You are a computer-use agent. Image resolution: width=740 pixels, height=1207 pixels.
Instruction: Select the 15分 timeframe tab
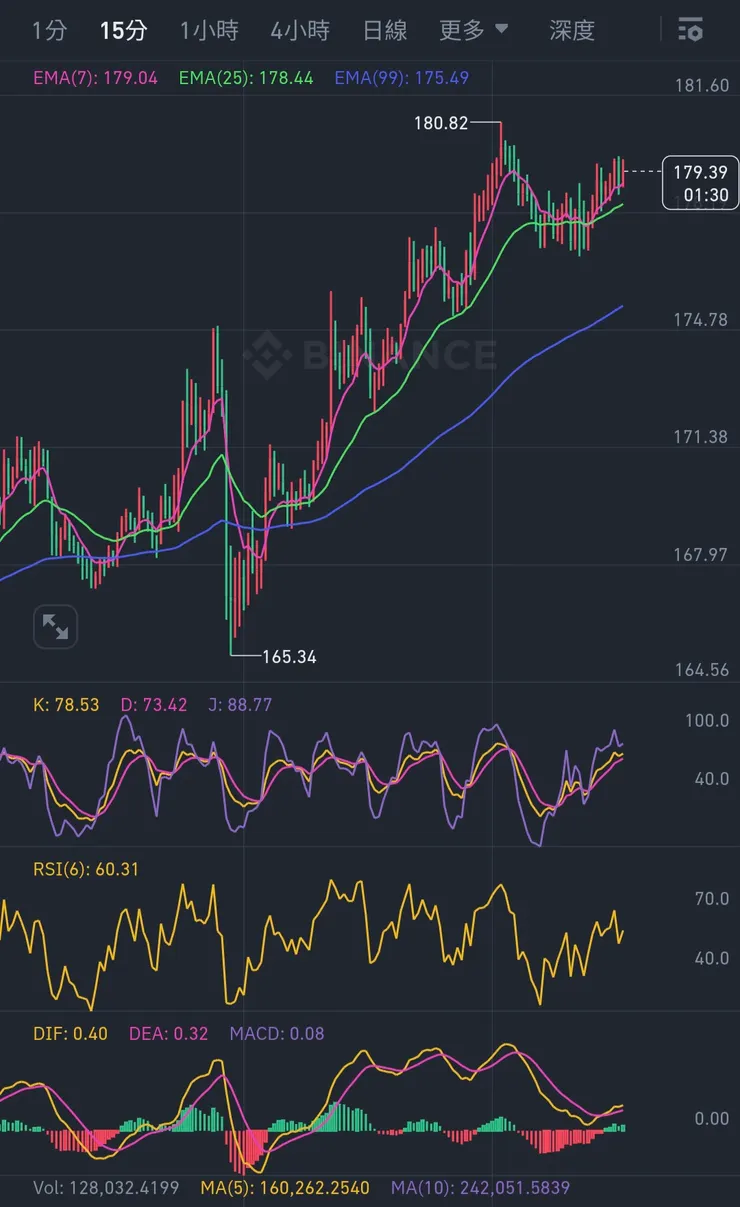(123, 31)
